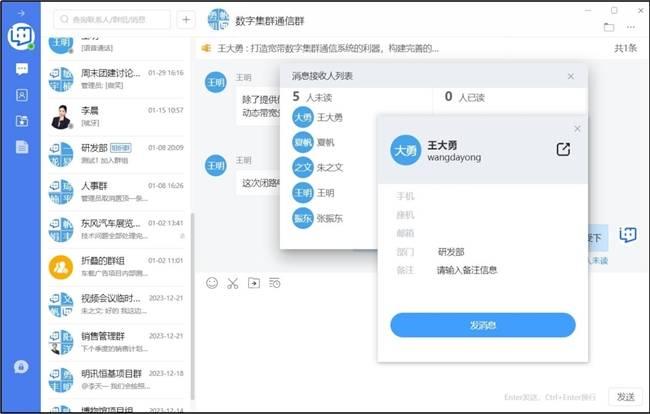Select 王大勇 in unread recipients list
Viewport: 650px width, 414px height.
318,118
